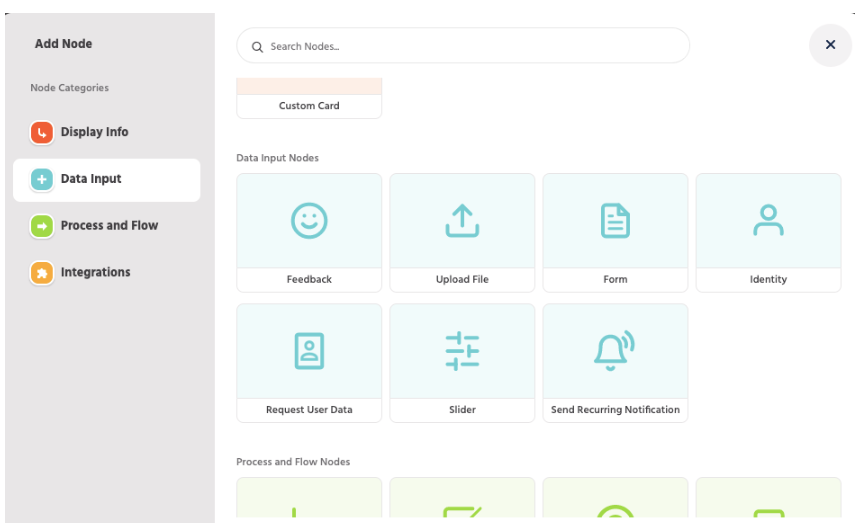The width and height of the screenshot is (868, 523).
Task: Select the Upload File arrow icon
Action: (x=462, y=220)
